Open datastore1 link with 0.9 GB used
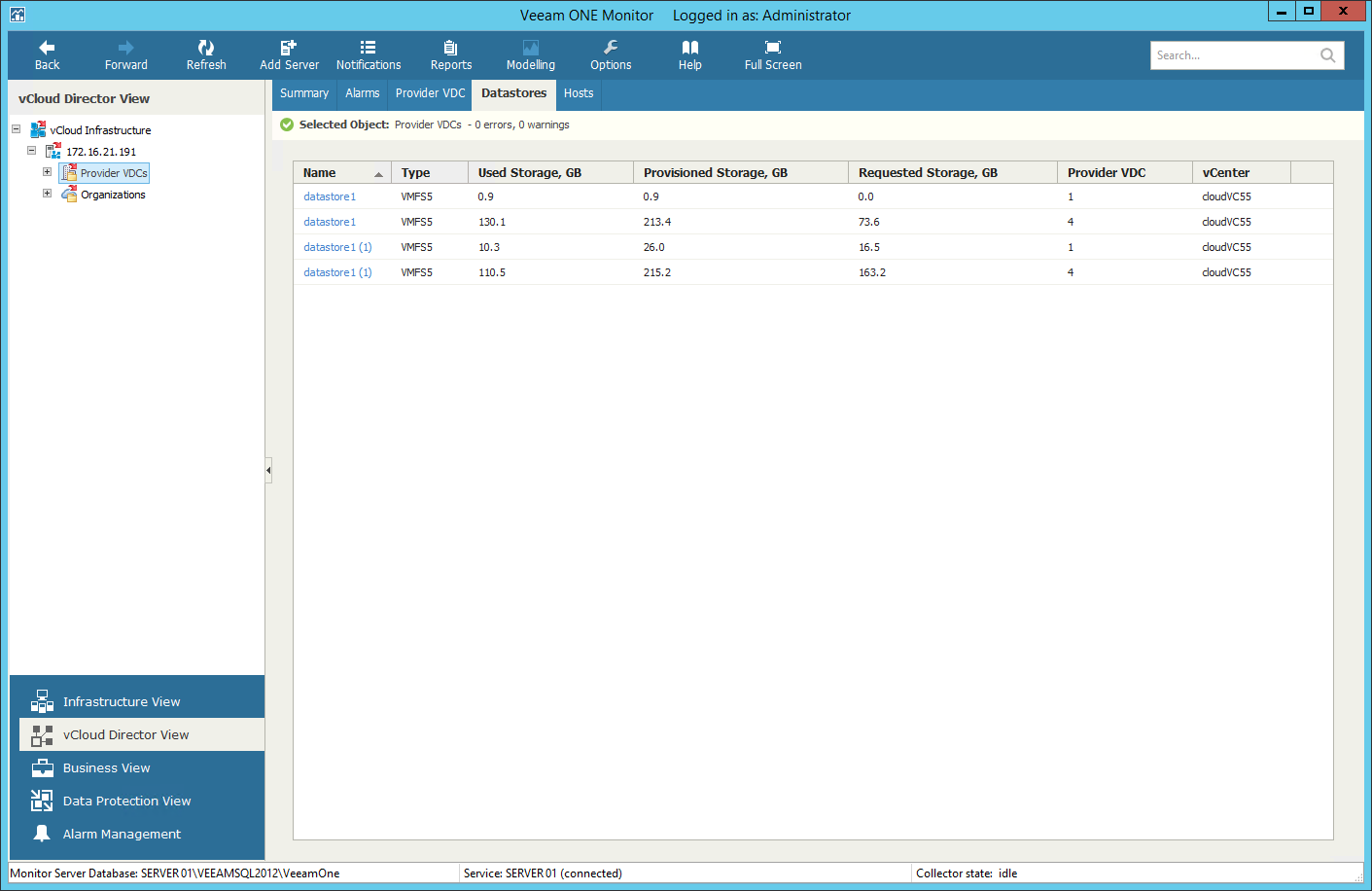 pyautogui.click(x=330, y=196)
